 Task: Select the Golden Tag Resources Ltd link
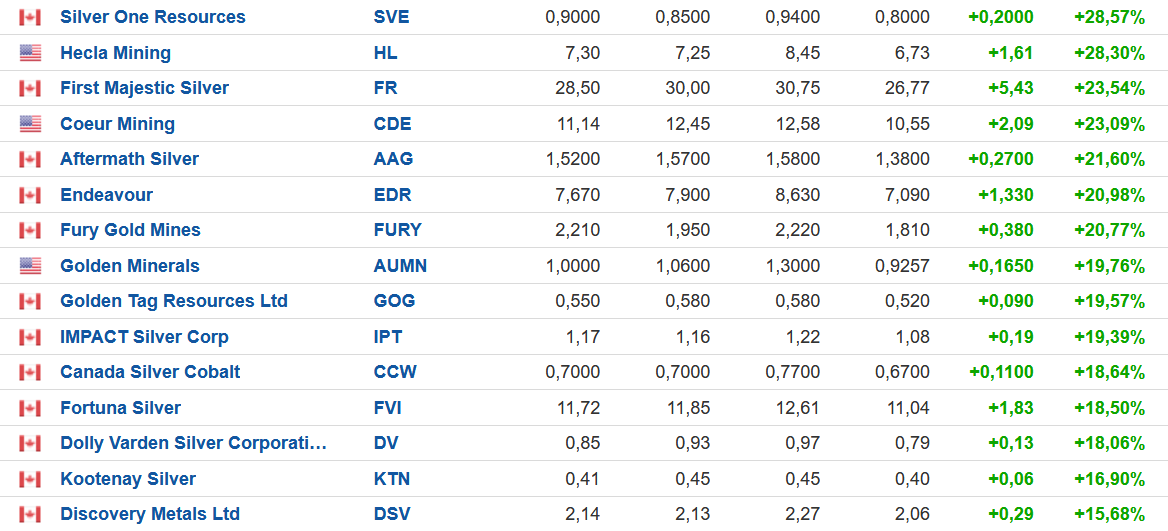tap(173, 301)
